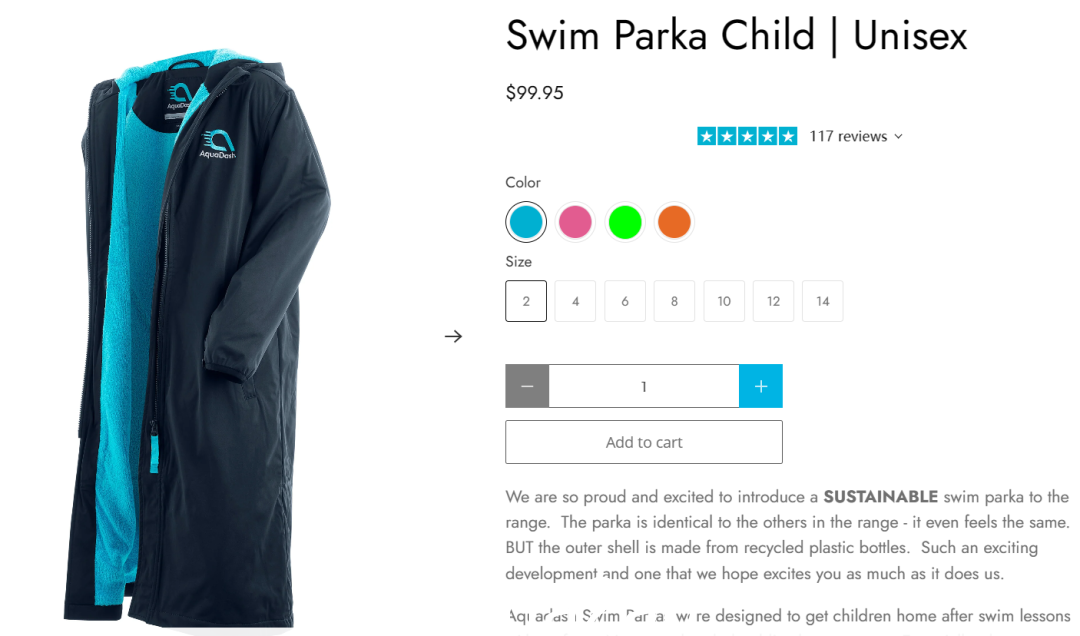
Task: Click the swim parka product image
Action: click(196, 338)
